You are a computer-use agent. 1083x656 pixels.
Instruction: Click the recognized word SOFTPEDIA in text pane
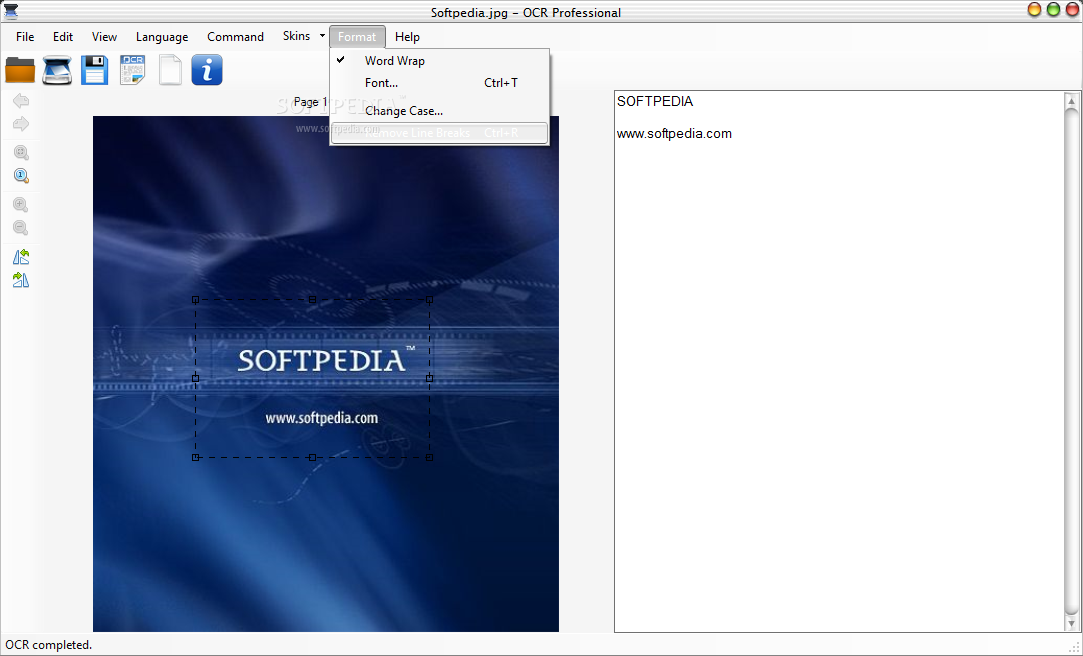(655, 102)
